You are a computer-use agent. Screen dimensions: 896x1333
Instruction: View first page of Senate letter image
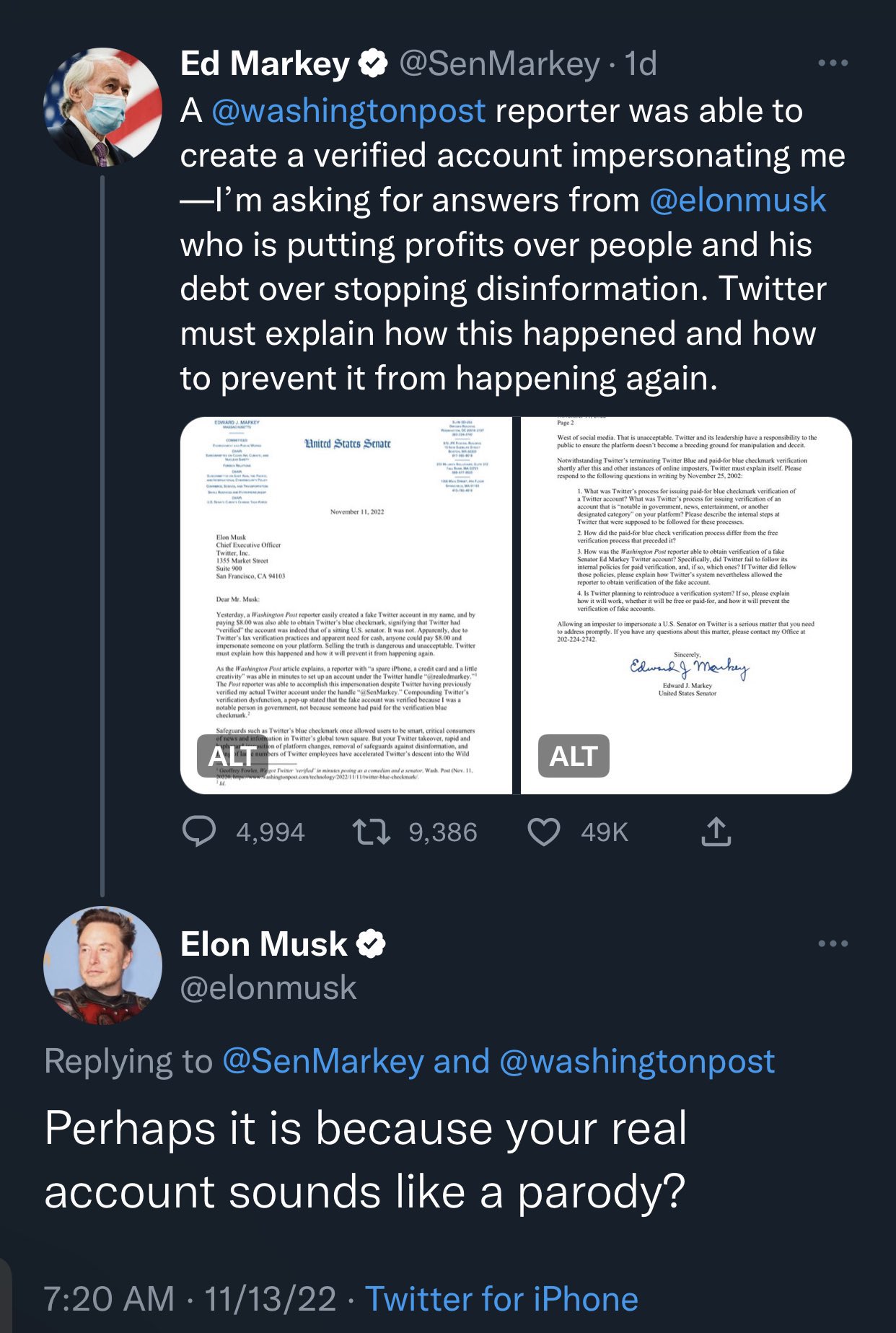(x=346, y=605)
